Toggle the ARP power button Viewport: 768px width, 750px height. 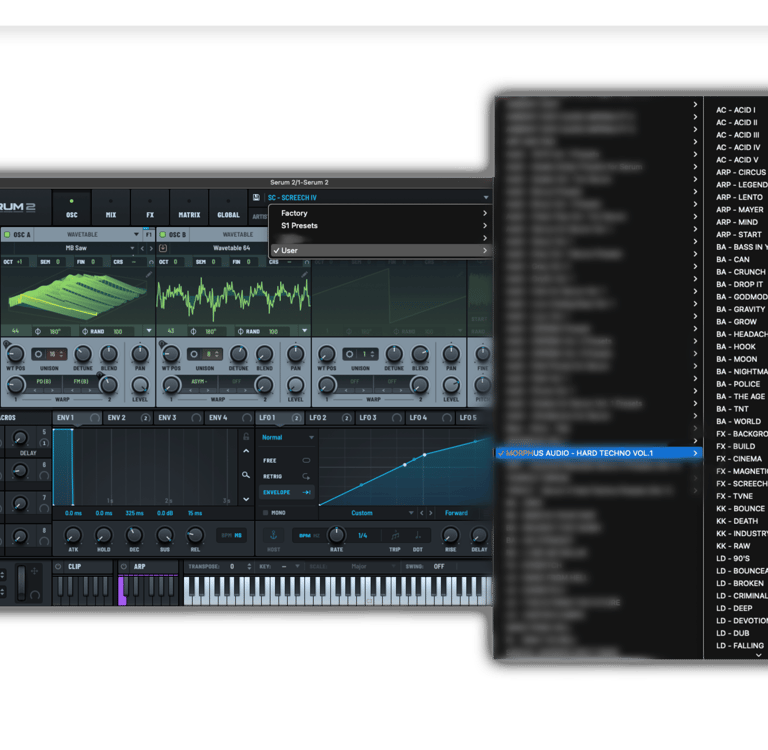click(123, 566)
